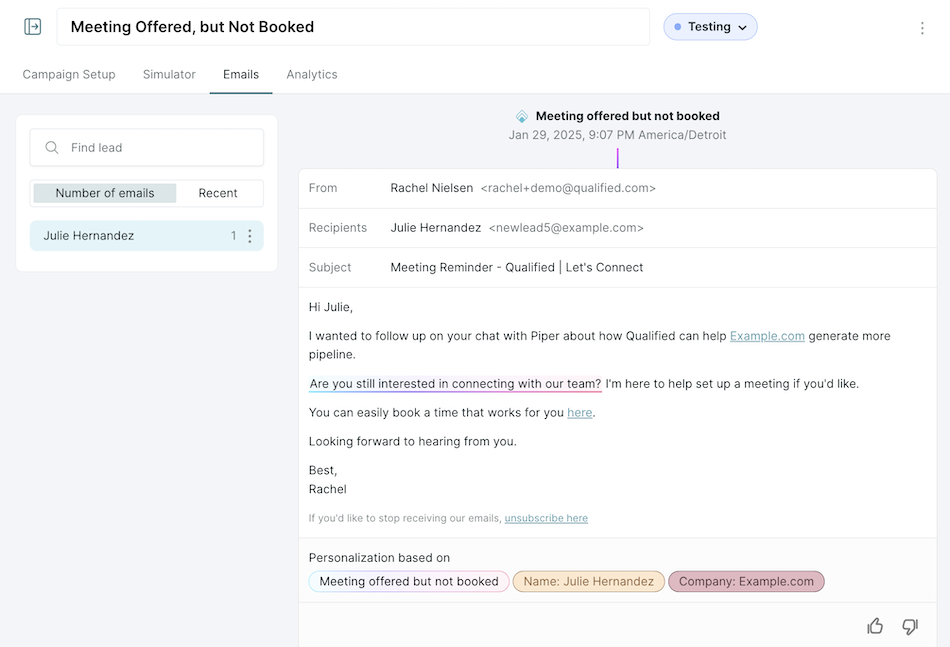The width and height of the screenshot is (950, 647).
Task: Click the 'Personalization based on' label
Action: tap(379, 558)
